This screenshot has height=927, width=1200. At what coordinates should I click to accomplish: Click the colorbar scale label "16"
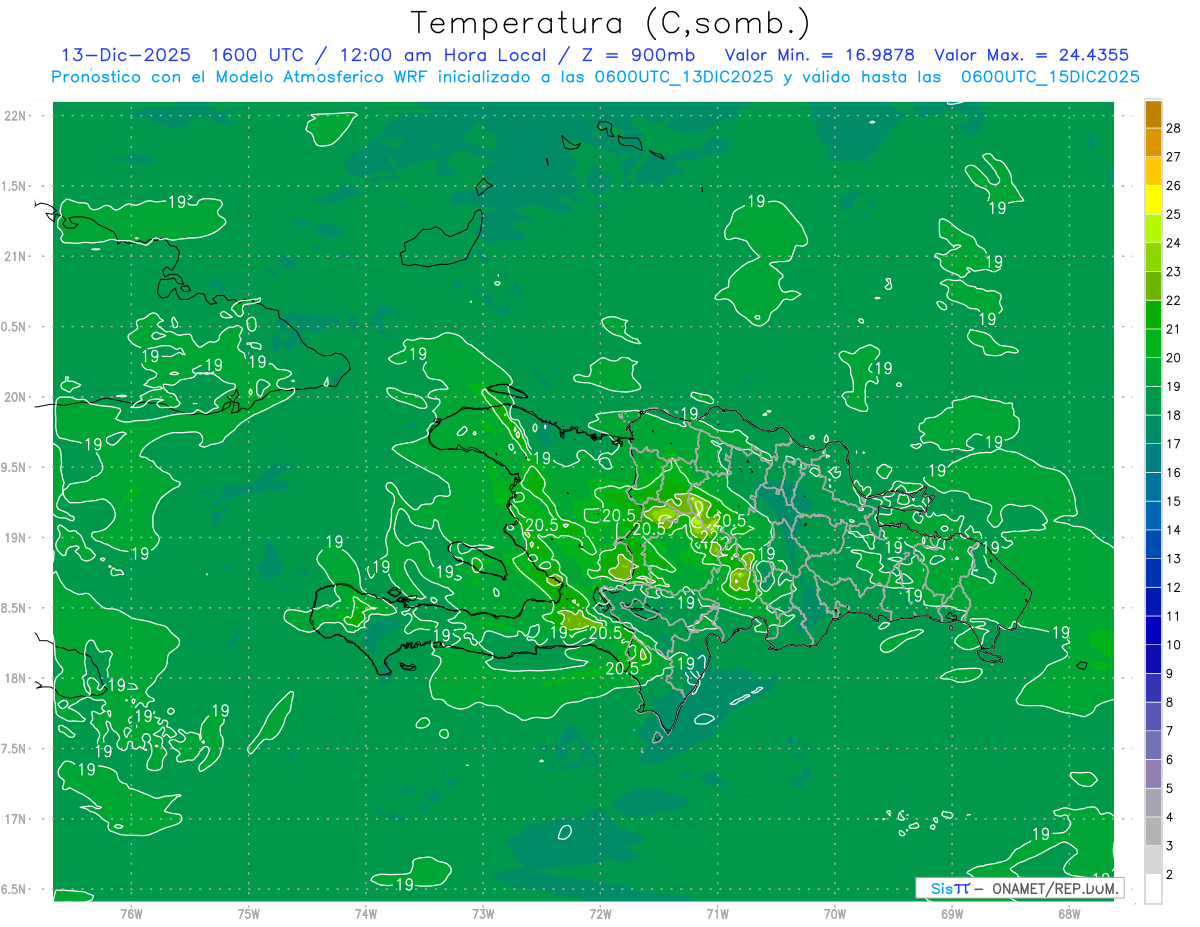point(1174,472)
